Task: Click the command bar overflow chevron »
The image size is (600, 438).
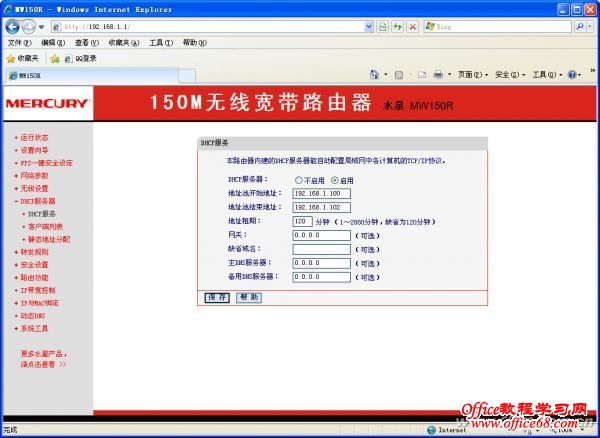Action: [593, 70]
